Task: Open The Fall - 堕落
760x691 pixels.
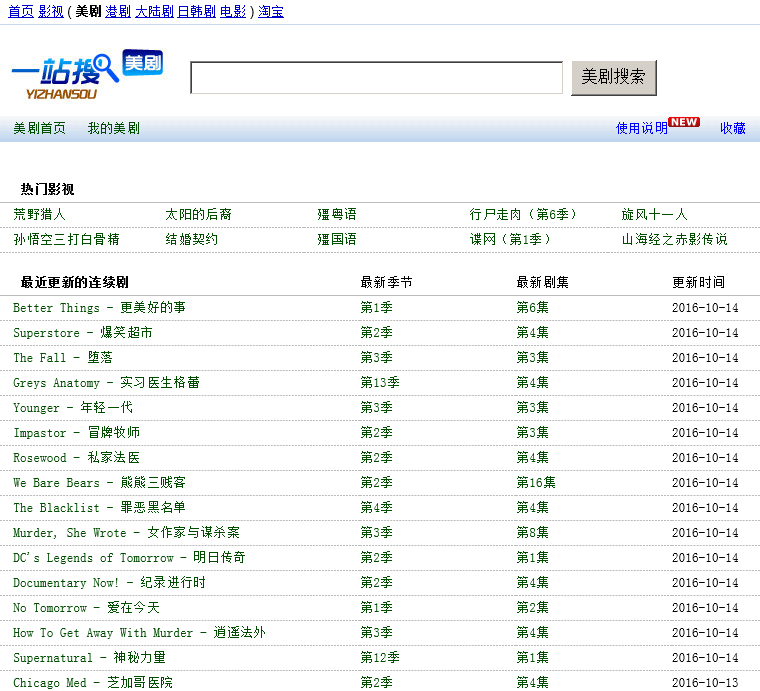Action: pos(63,358)
